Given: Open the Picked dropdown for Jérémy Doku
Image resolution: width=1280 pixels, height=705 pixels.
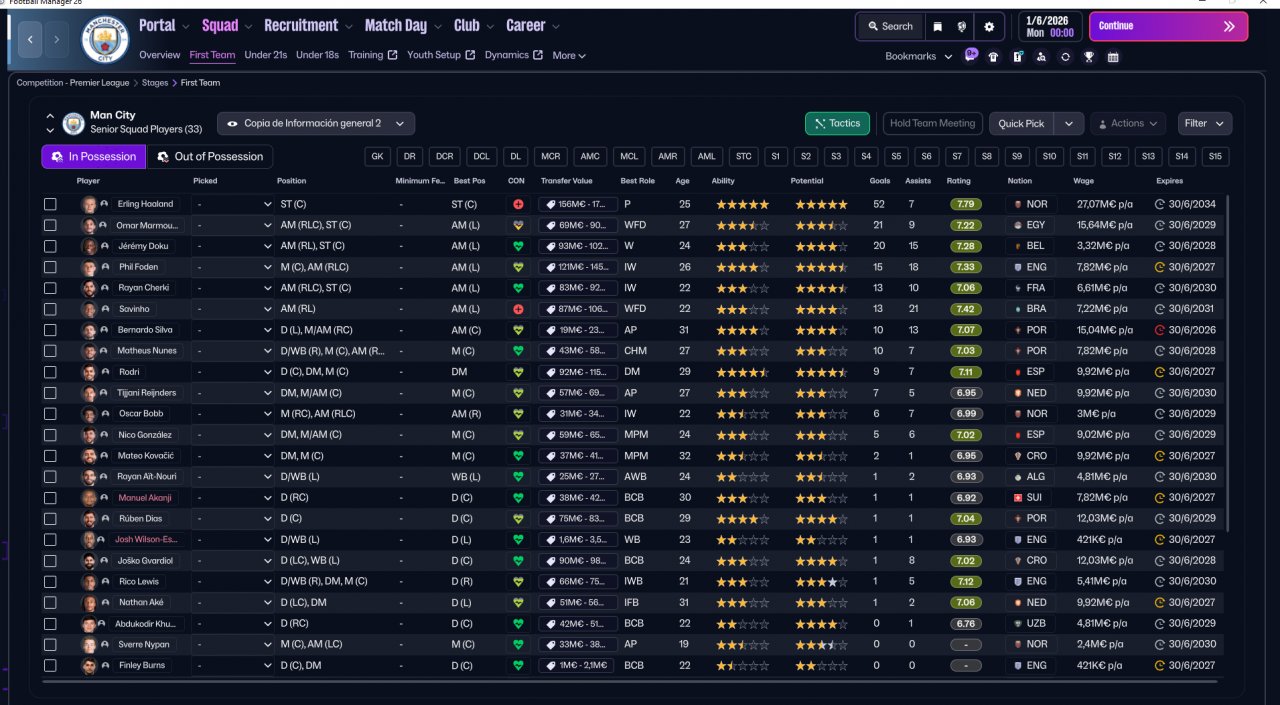Looking at the screenshot, I should 234,246.
